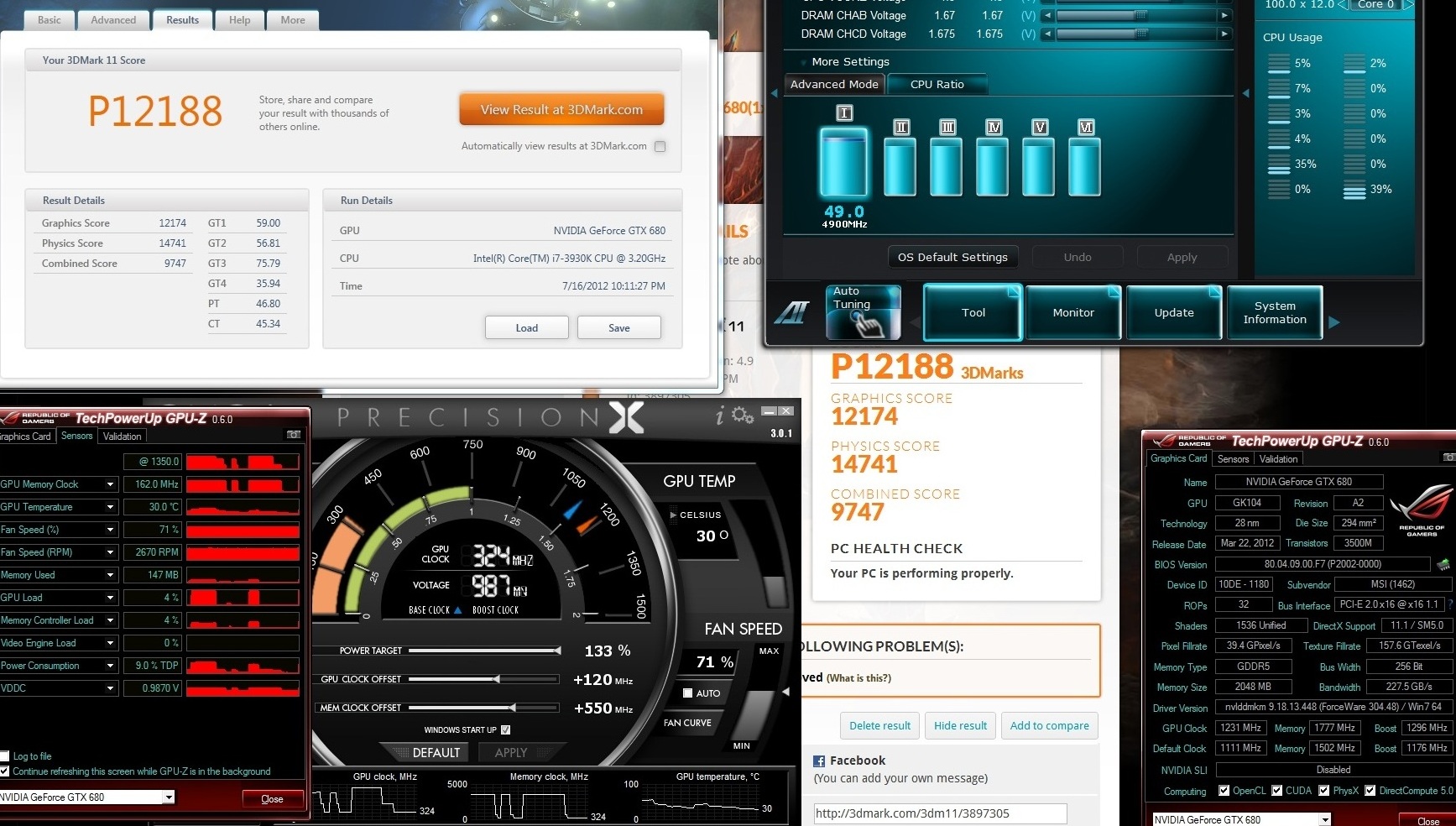Viewport: 1456px width, 826px height.
Task: Decrease DRAM CHCD Voltage with left arrow
Action: coord(1047,34)
